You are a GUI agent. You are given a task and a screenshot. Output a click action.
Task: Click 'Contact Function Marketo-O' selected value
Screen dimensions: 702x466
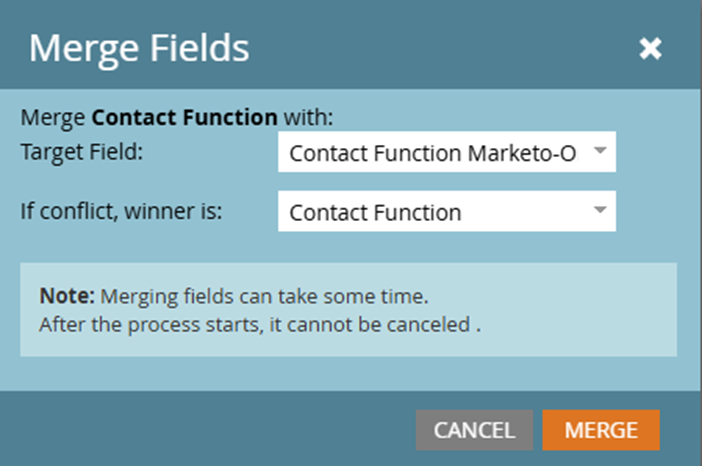coord(432,154)
